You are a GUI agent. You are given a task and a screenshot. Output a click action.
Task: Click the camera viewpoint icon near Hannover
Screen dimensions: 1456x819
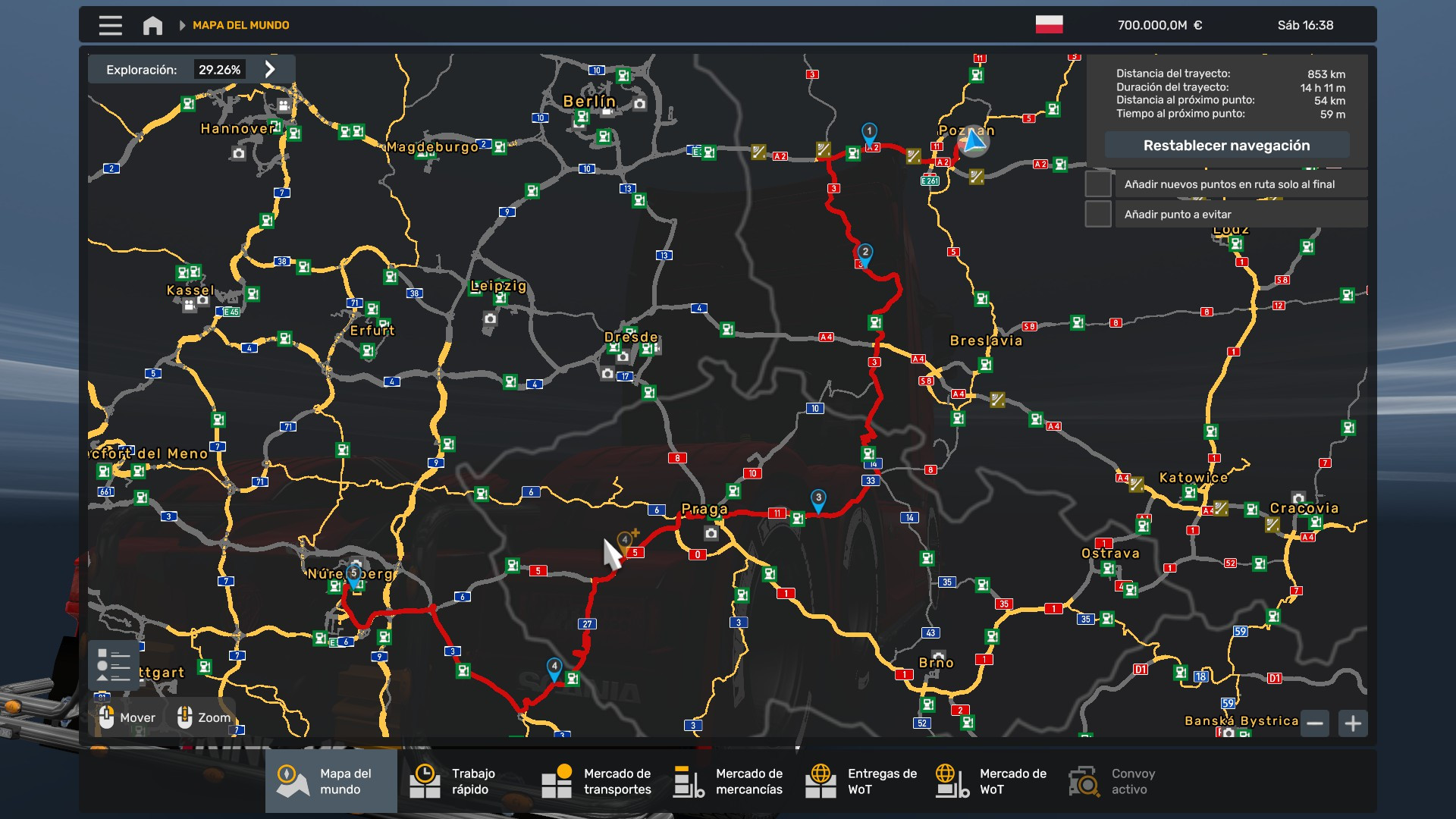pyautogui.click(x=239, y=153)
